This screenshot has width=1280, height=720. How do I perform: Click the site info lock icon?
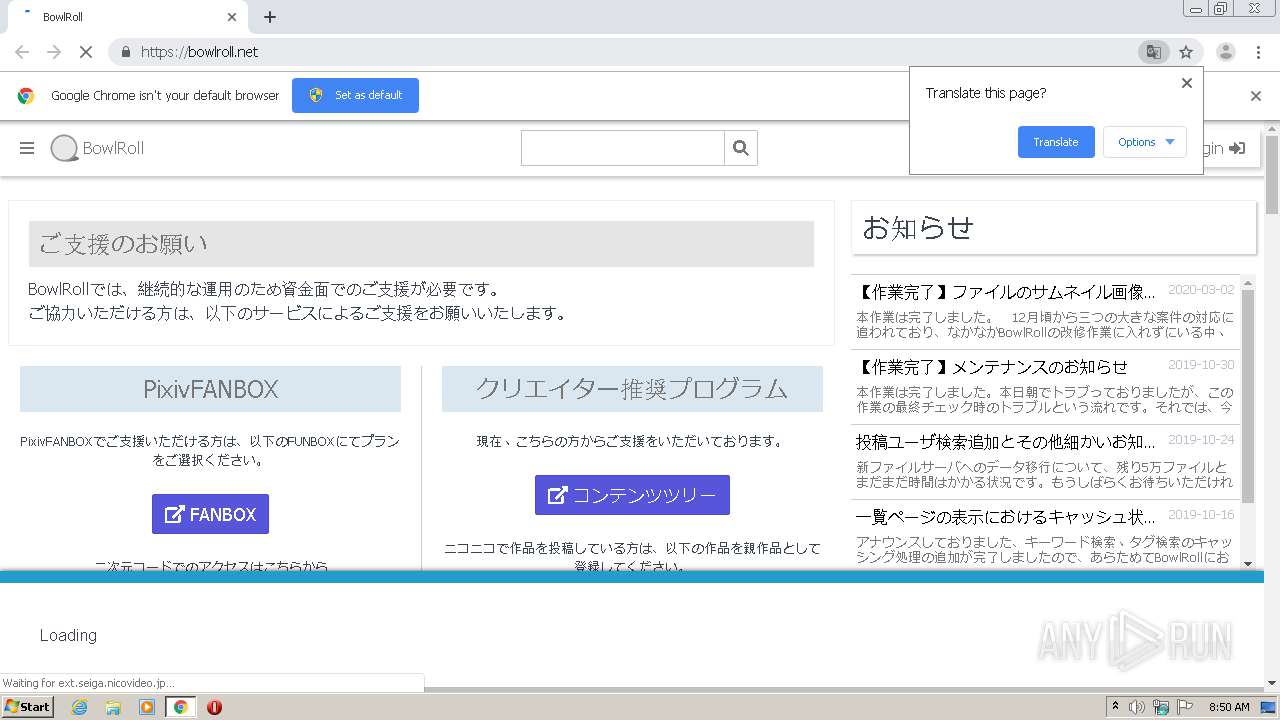pyautogui.click(x=126, y=52)
